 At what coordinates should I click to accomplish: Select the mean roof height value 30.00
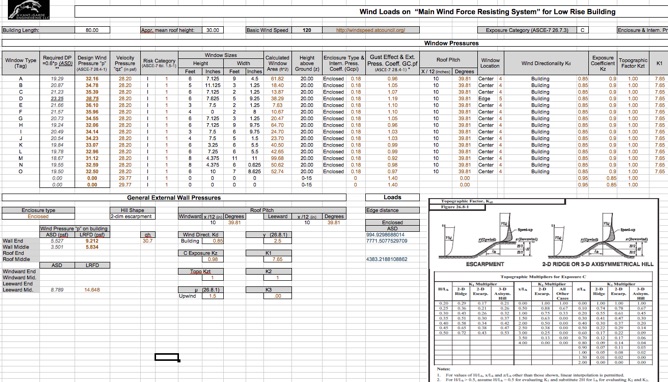(x=213, y=30)
